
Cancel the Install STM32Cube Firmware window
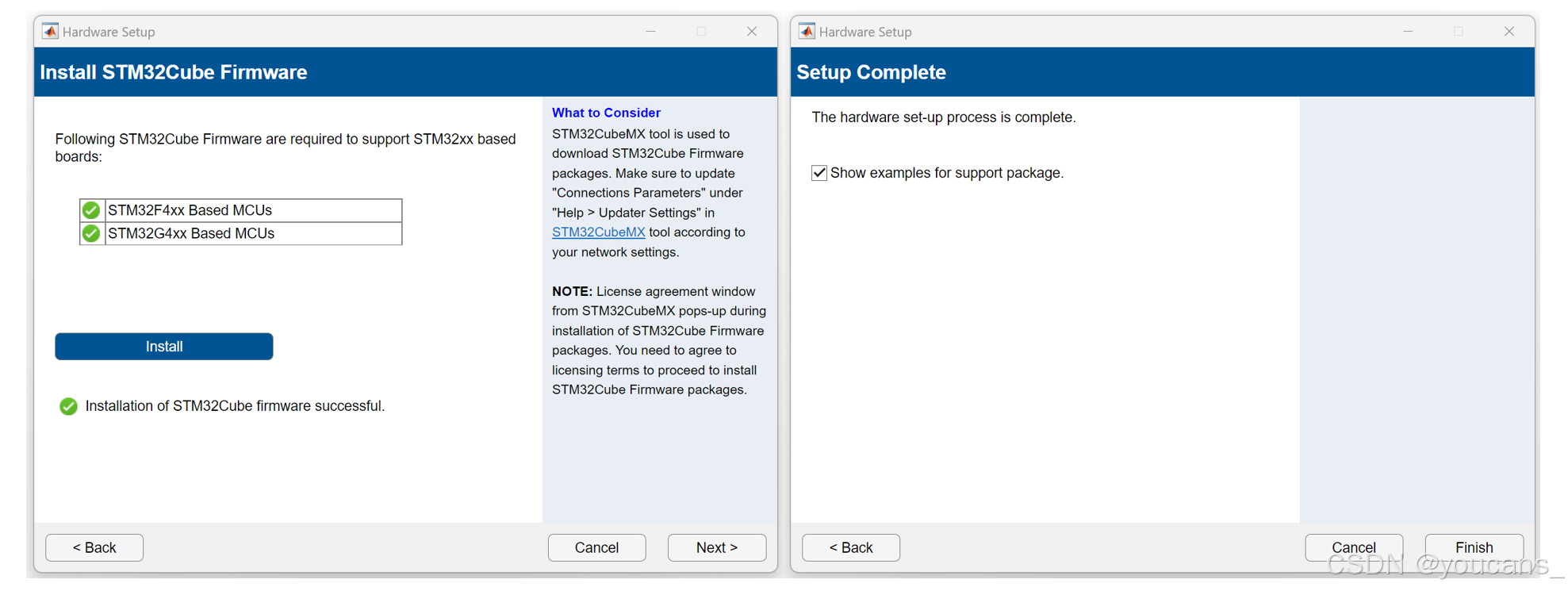[x=596, y=547]
